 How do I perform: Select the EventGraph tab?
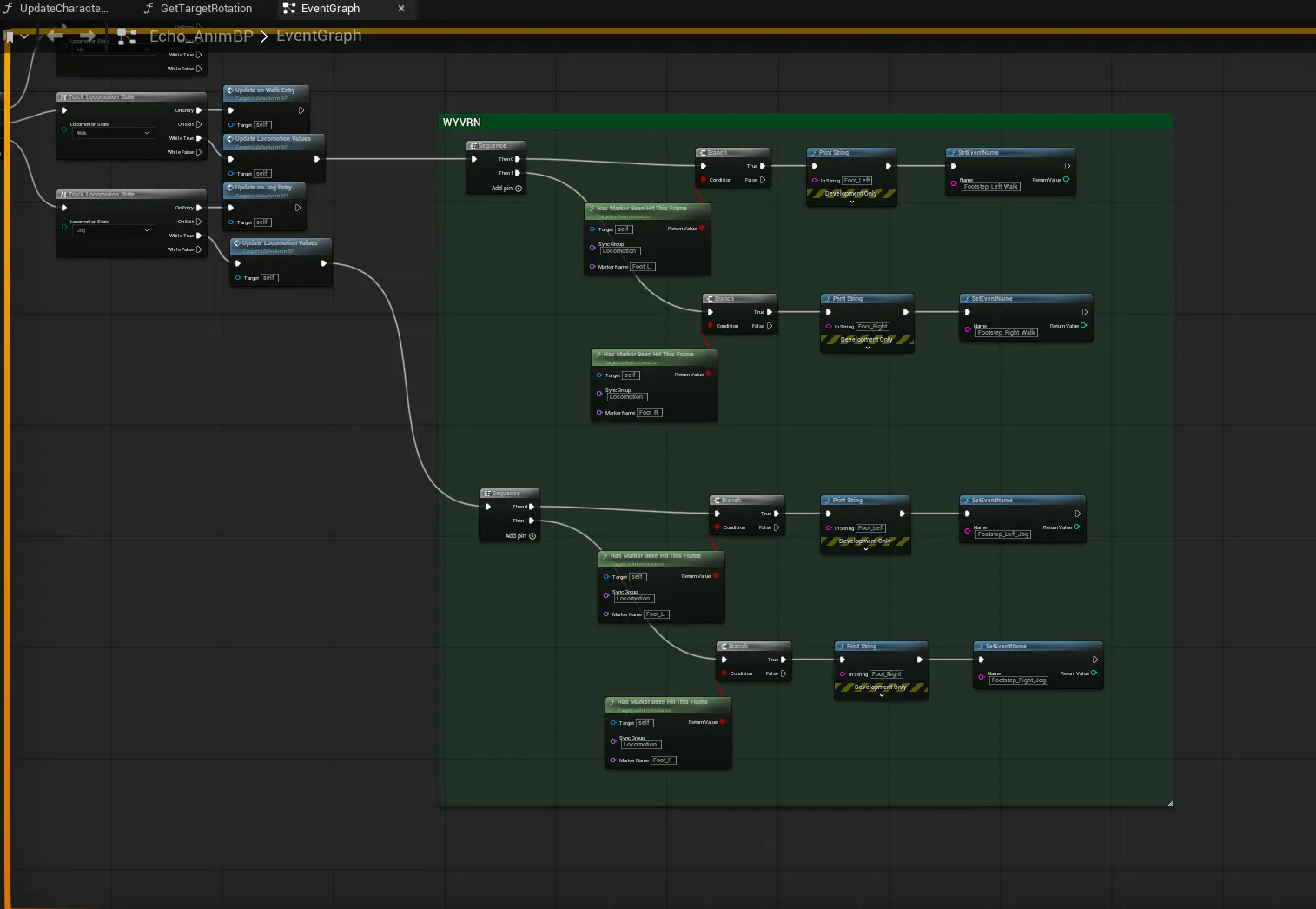click(x=330, y=9)
